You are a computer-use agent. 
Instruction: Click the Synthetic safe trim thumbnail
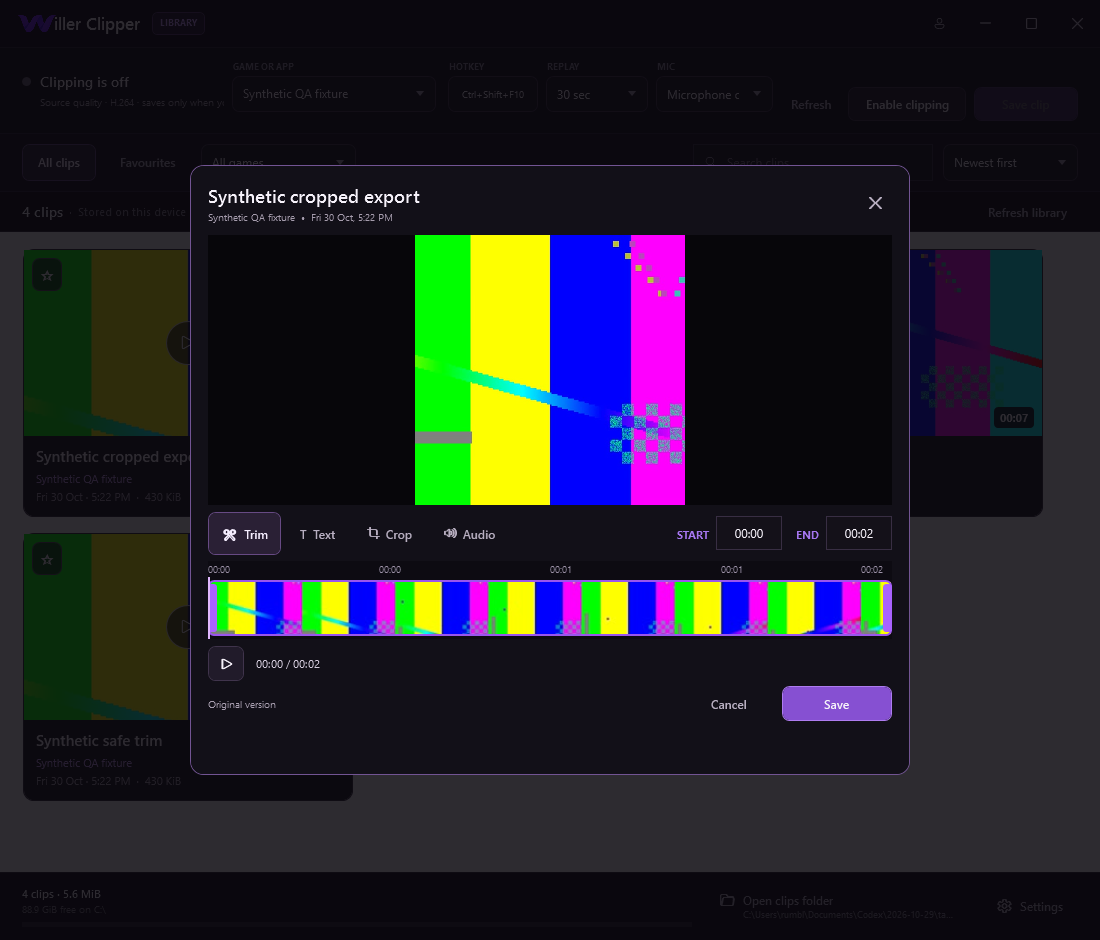pyautogui.click(x=106, y=626)
